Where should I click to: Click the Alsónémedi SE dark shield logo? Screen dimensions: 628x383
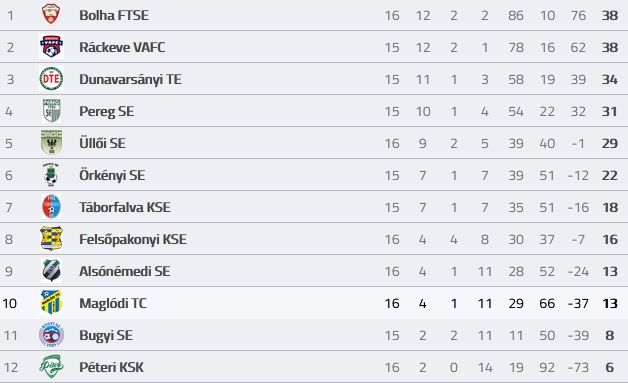coord(51,270)
